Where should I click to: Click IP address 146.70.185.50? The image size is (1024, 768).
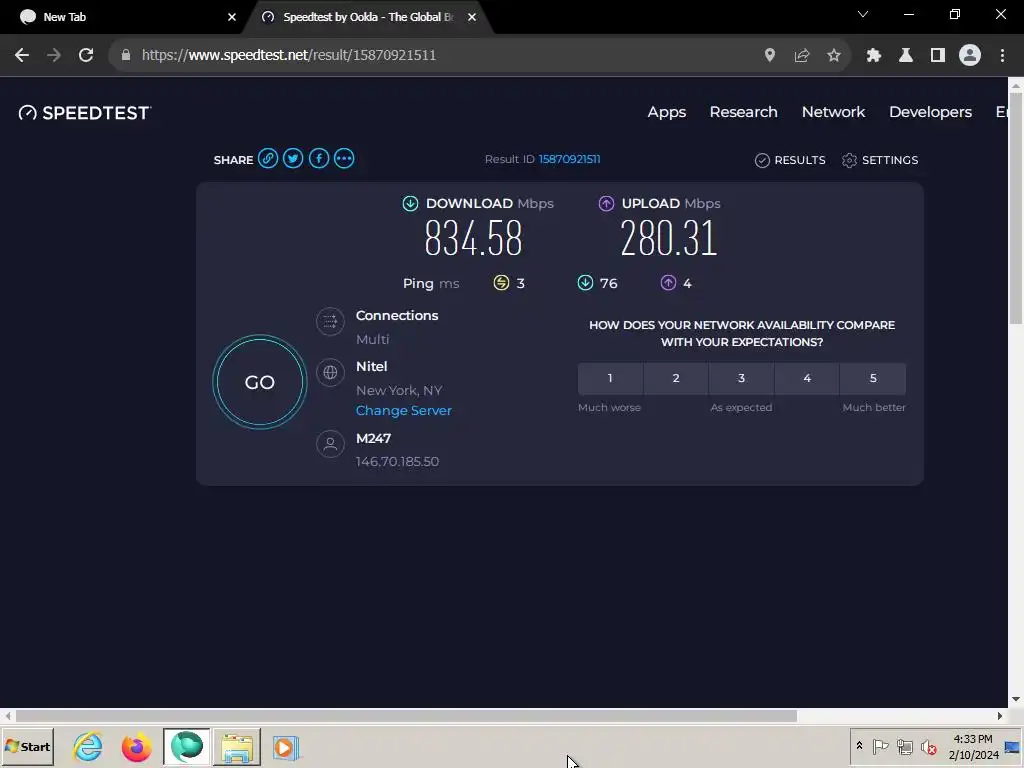397,461
